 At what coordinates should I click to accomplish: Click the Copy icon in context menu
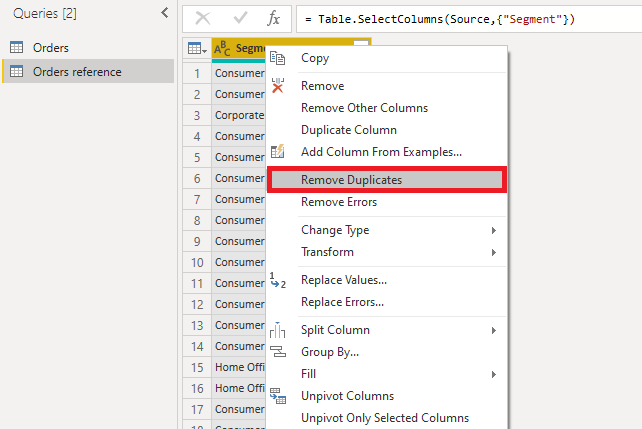pyautogui.click(x=278, y=58)
